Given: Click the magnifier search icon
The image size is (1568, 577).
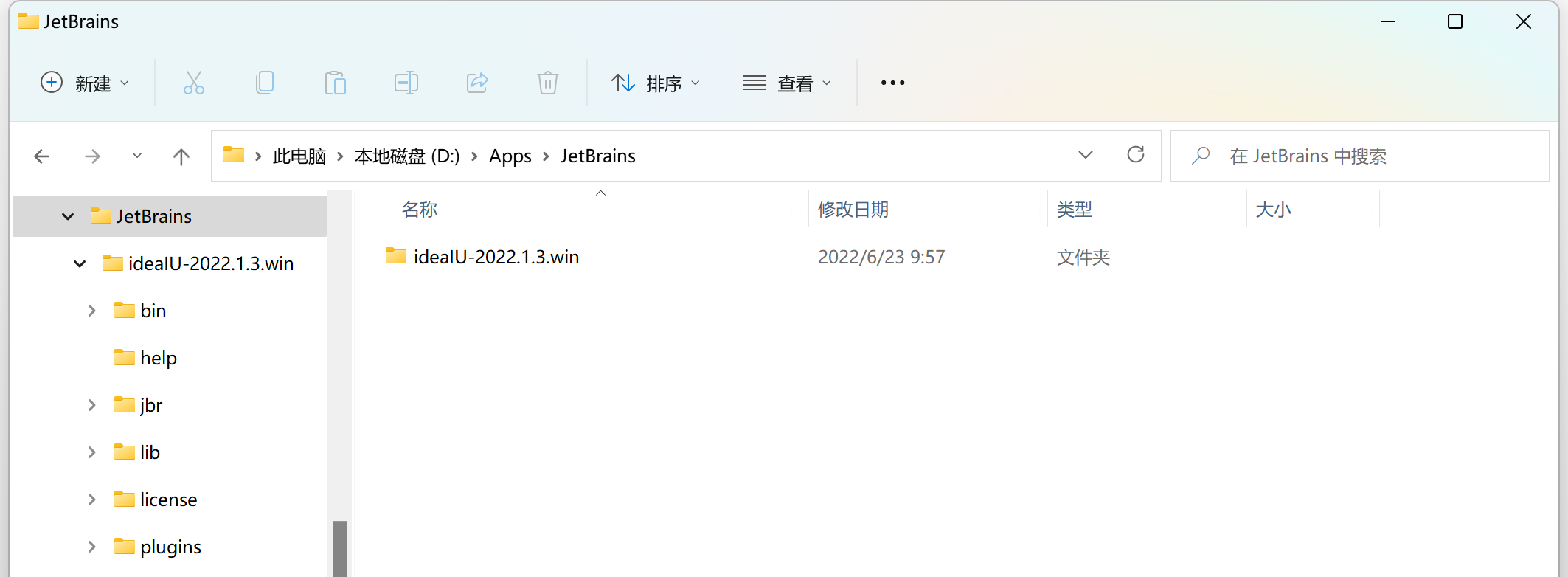Looking at the screenshot, I should pos(1201,156).
